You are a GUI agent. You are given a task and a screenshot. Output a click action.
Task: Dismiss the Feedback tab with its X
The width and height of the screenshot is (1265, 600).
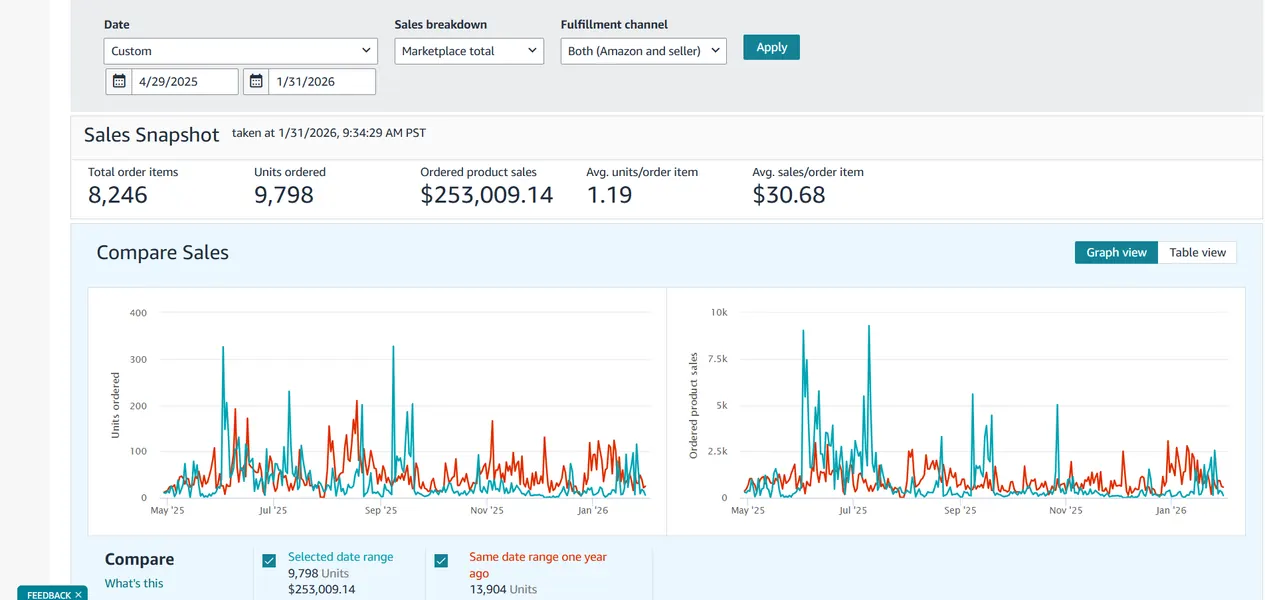pyautogui.click(x=79, y=595)
